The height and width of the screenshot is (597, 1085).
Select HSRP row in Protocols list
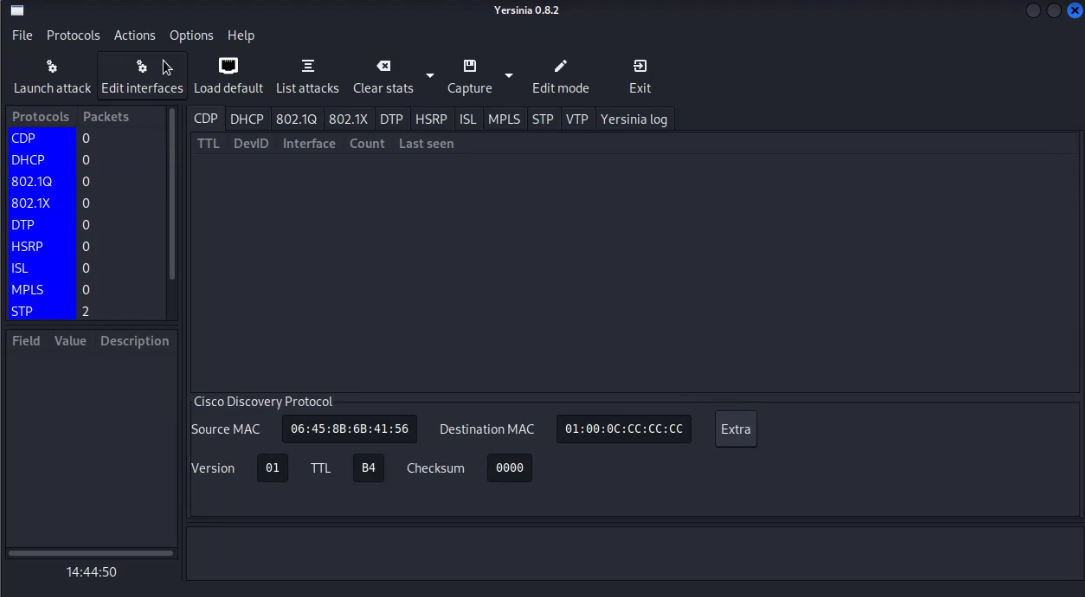[86, 246]
